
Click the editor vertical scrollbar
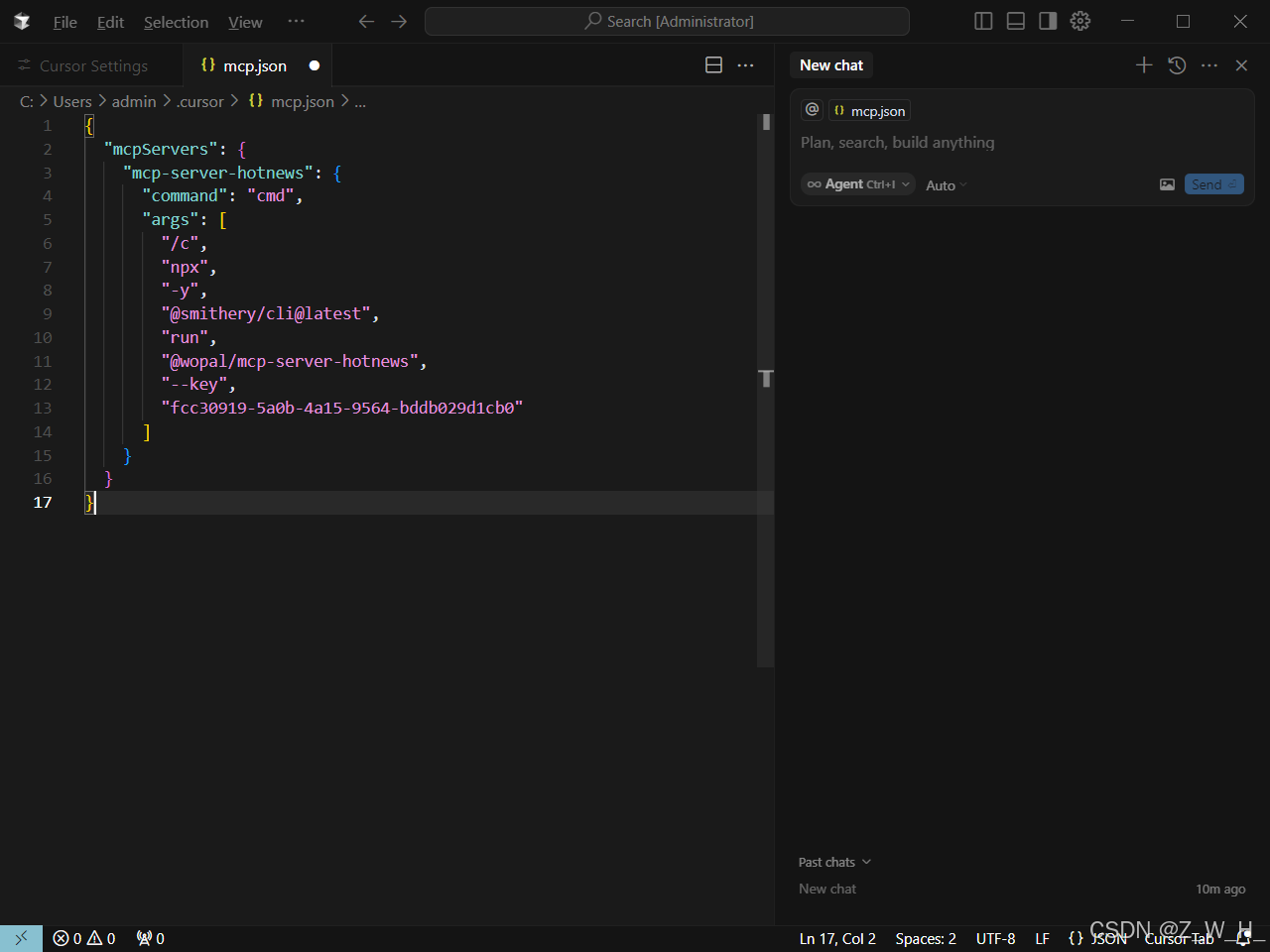coord(766,389)
